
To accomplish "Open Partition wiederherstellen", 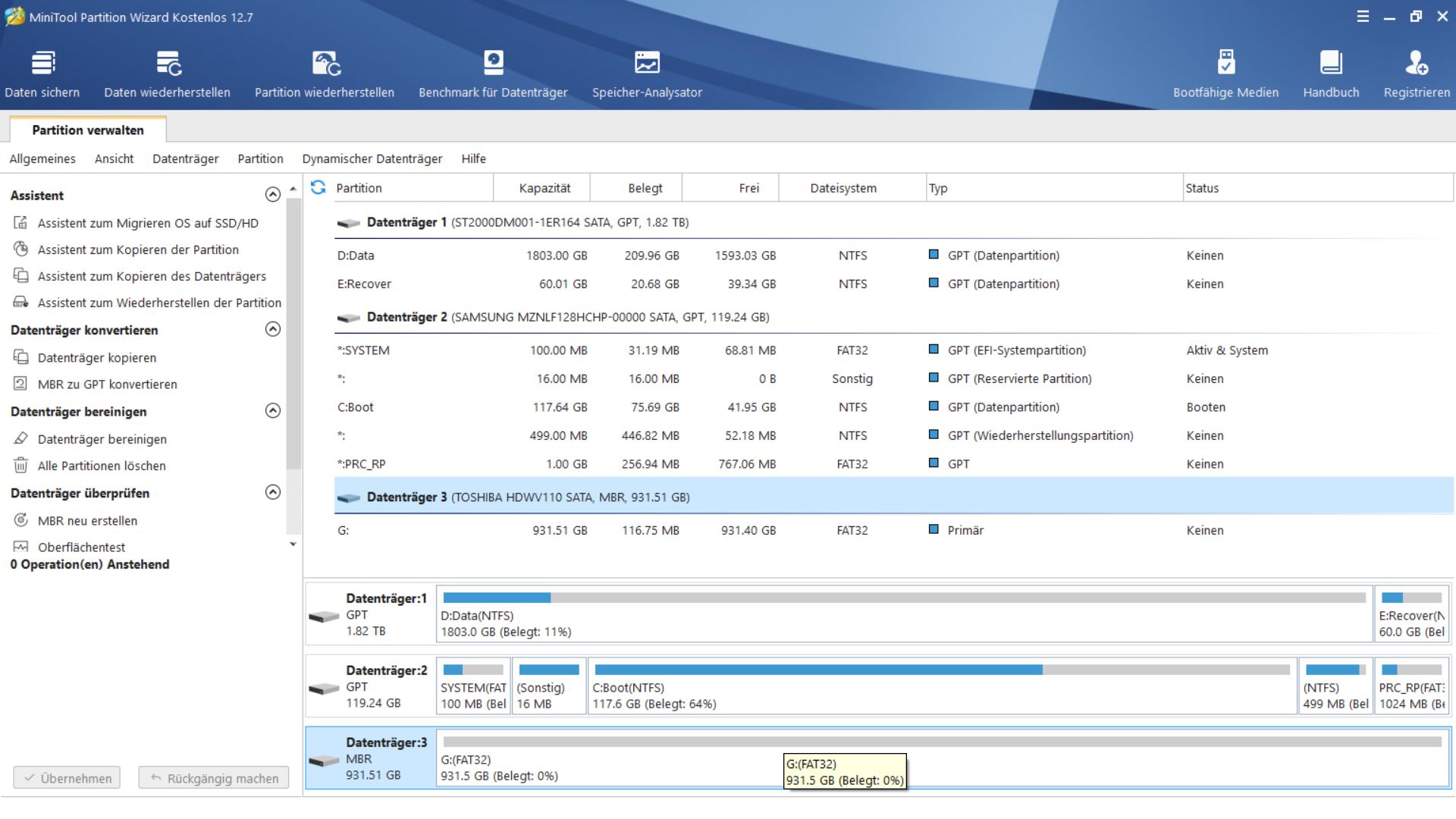I will pyautogui.click(x=325, y=74).
